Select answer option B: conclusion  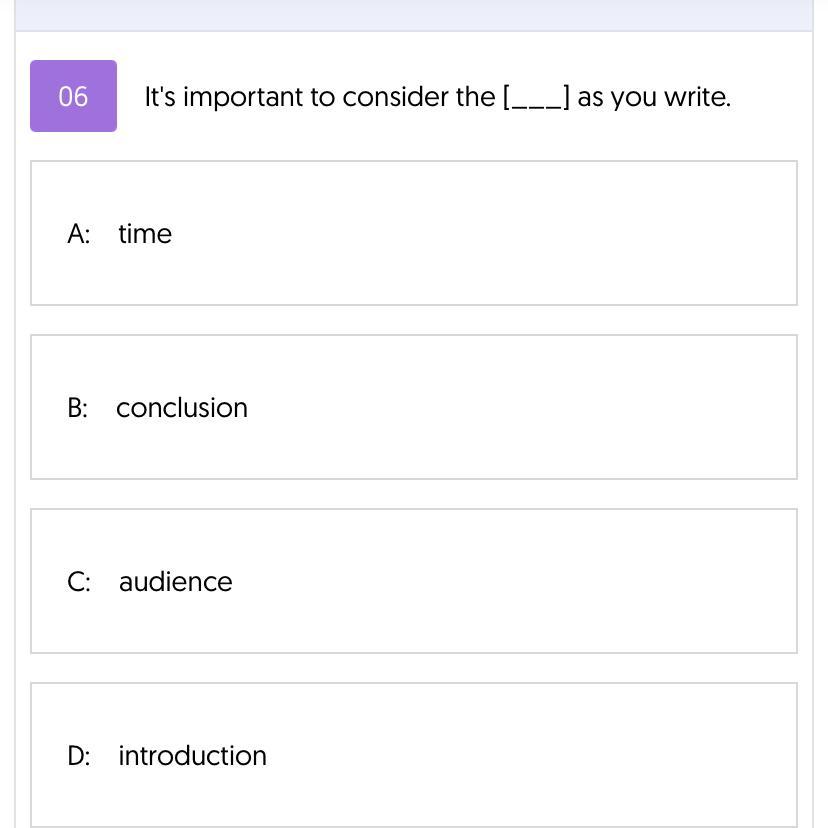[x=414, y=407]
